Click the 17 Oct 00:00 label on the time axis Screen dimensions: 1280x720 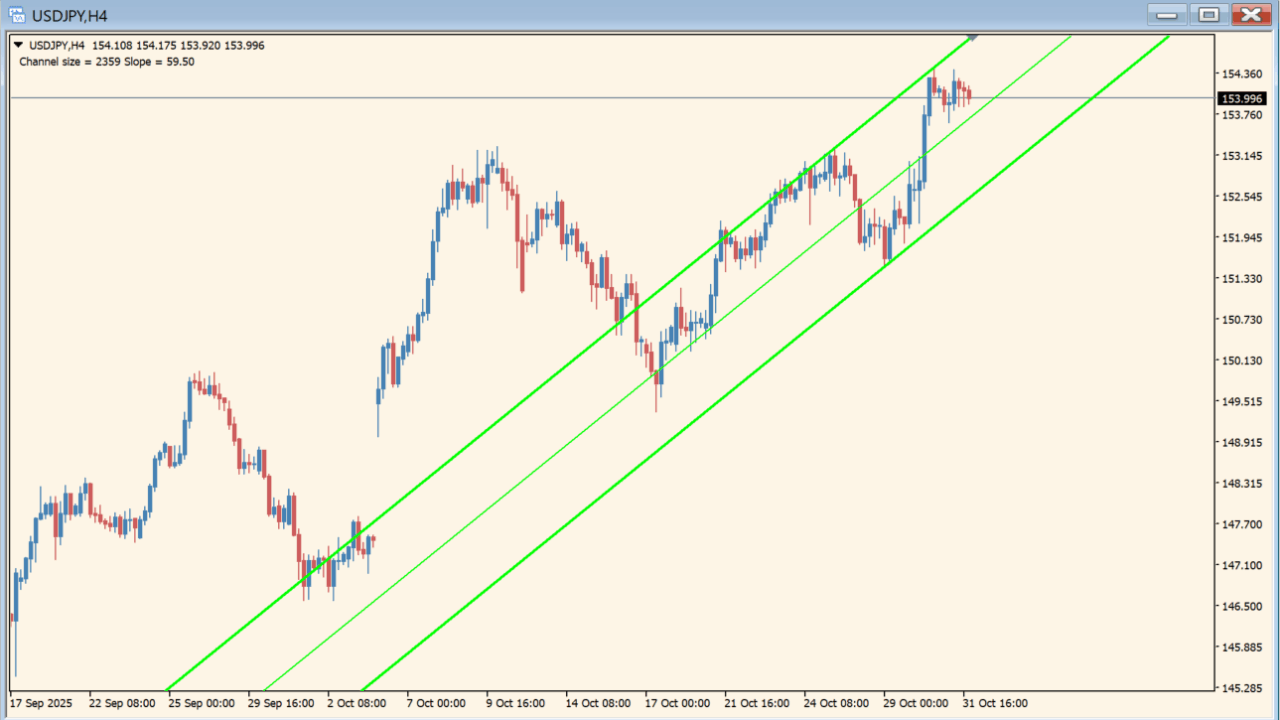point(677,703)
